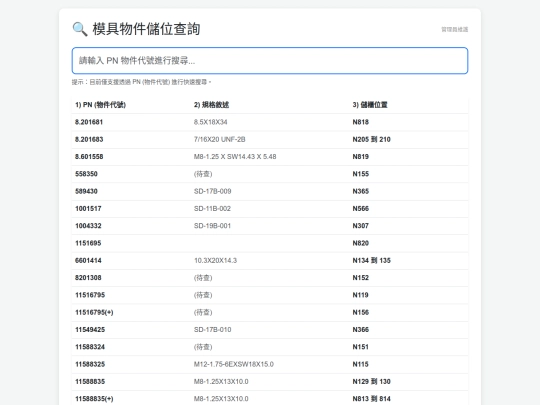Select PN cell 11588835 without plus sign
540x405 pixels.
point(90,382)
